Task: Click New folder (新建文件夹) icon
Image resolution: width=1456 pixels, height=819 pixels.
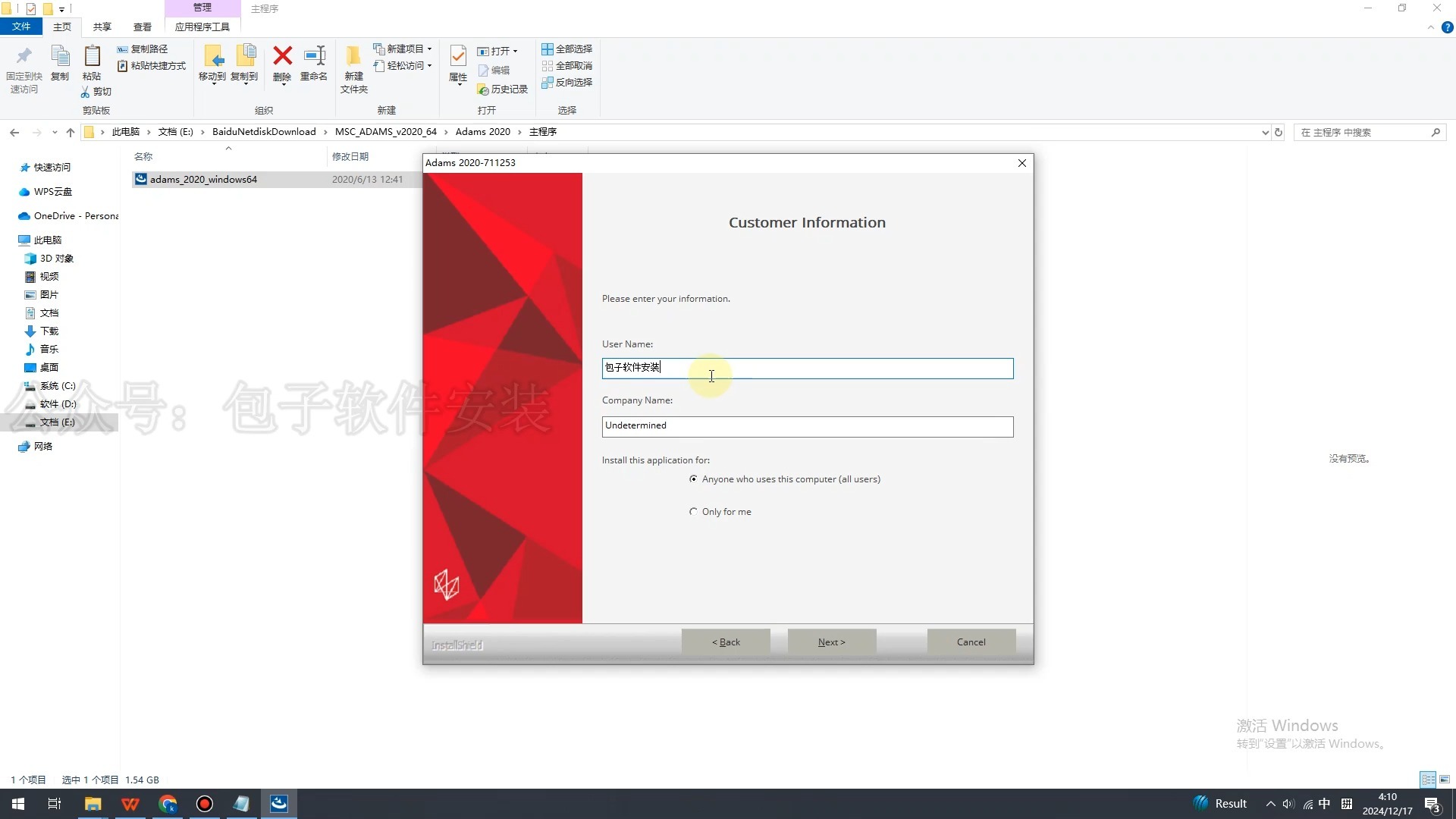Action: 353,57
